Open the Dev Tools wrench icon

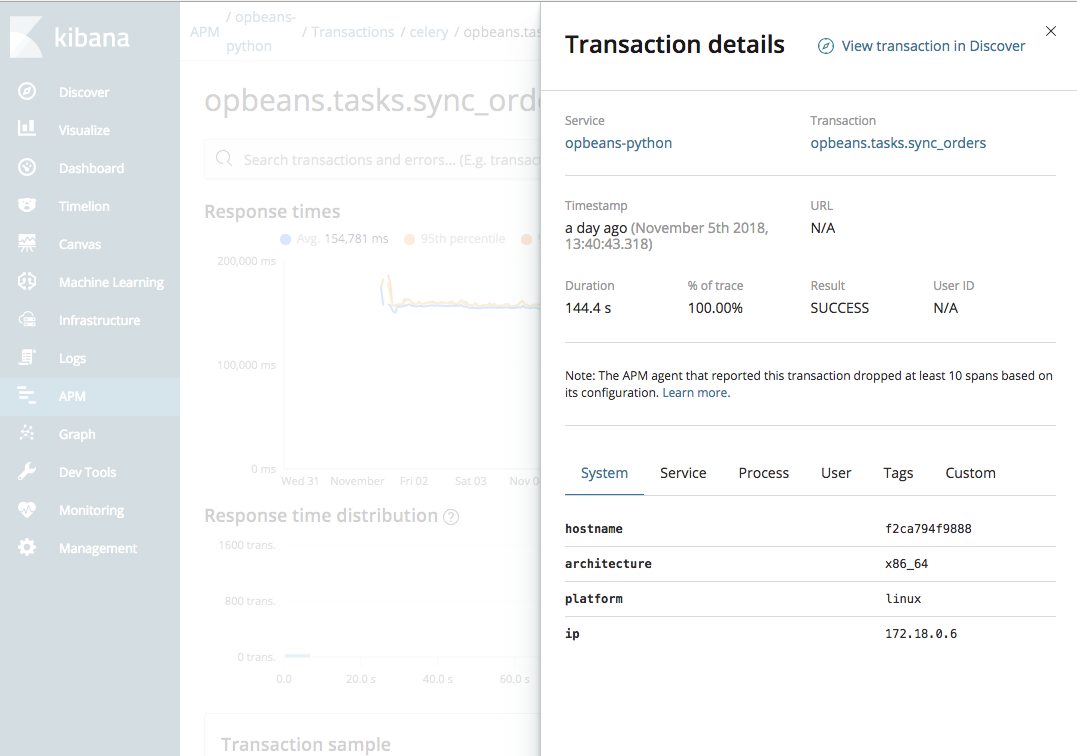pyautogui.click(x=27, y=472)
